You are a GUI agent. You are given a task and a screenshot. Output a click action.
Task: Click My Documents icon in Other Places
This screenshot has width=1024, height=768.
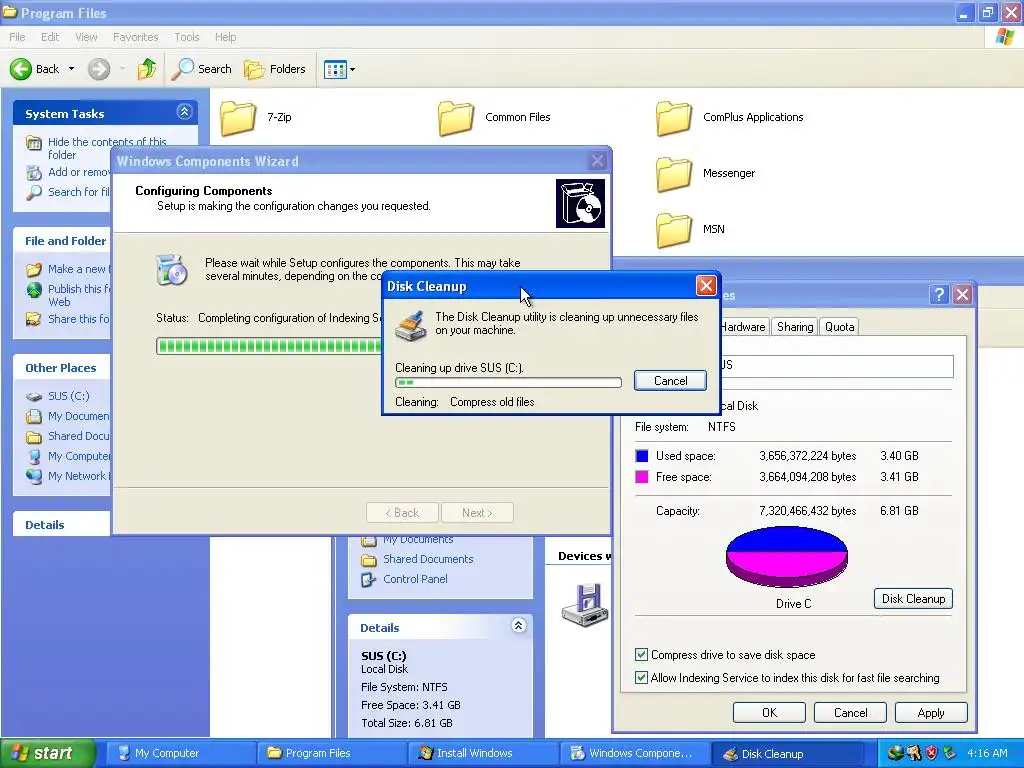pos(34,416)
